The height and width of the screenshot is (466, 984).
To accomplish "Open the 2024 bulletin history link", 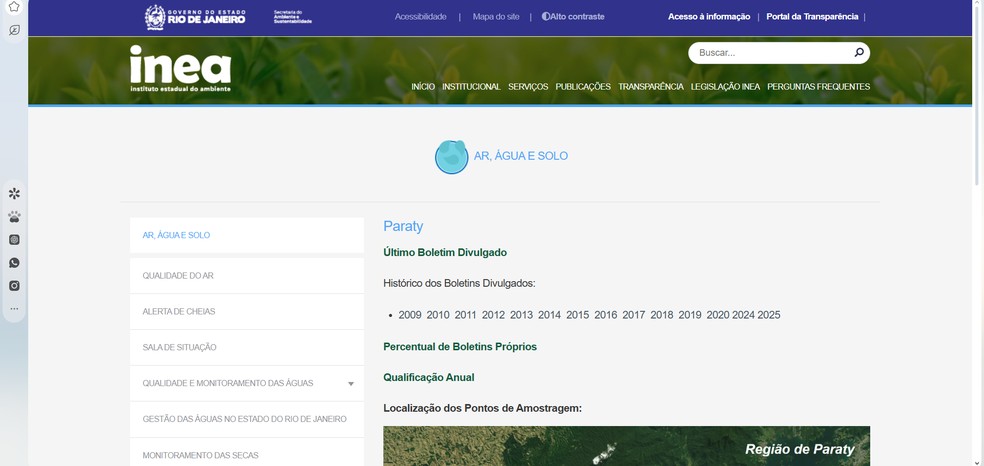I will click(744, 315).
